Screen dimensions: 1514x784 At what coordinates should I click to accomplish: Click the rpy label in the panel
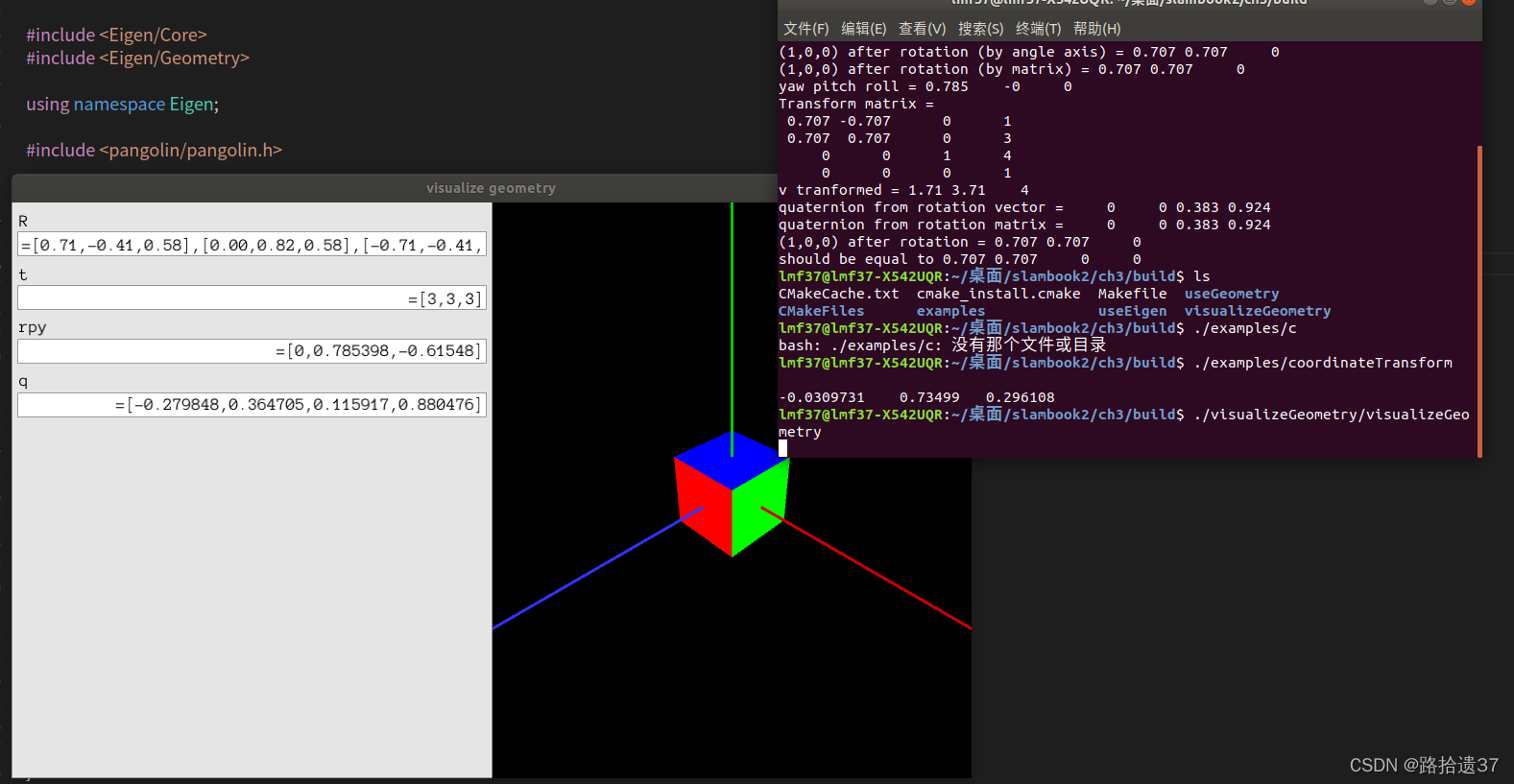(32, 328)
